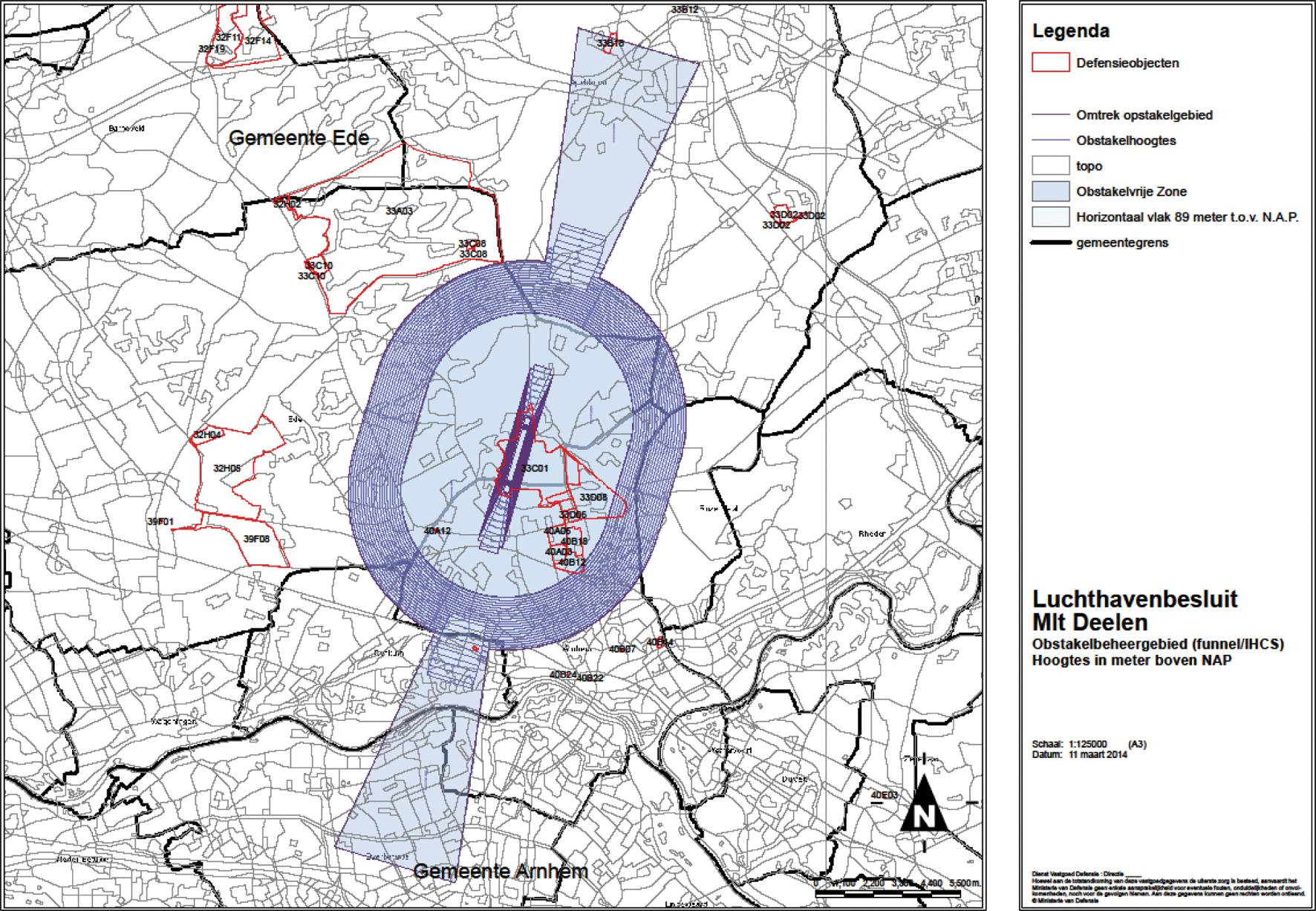
Task: Click the '(A3)' paper size text
Action: (x=1137, y=744)
